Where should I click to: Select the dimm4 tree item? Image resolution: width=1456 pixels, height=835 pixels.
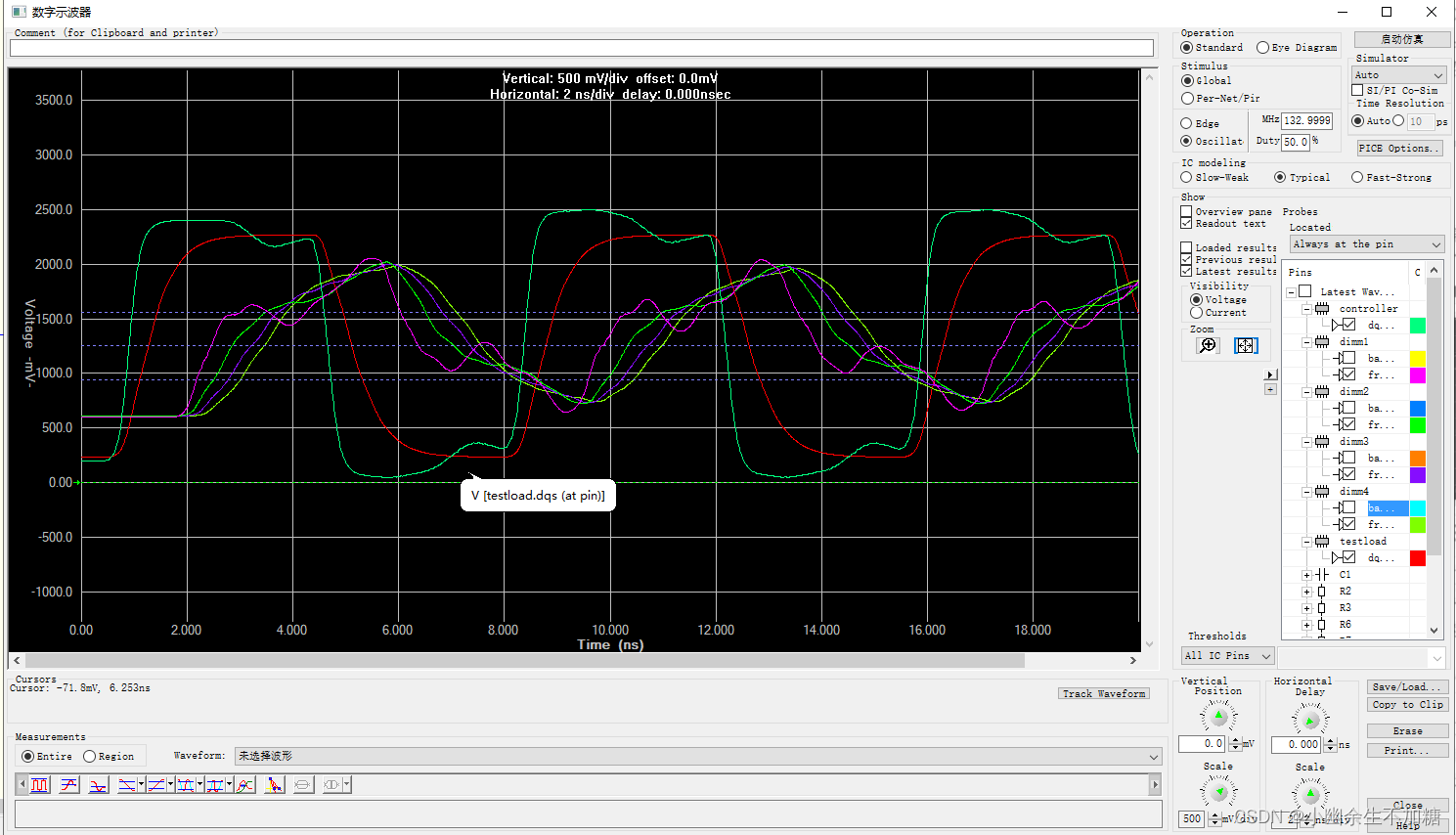pyautogui.click(x=1354, y=491)
